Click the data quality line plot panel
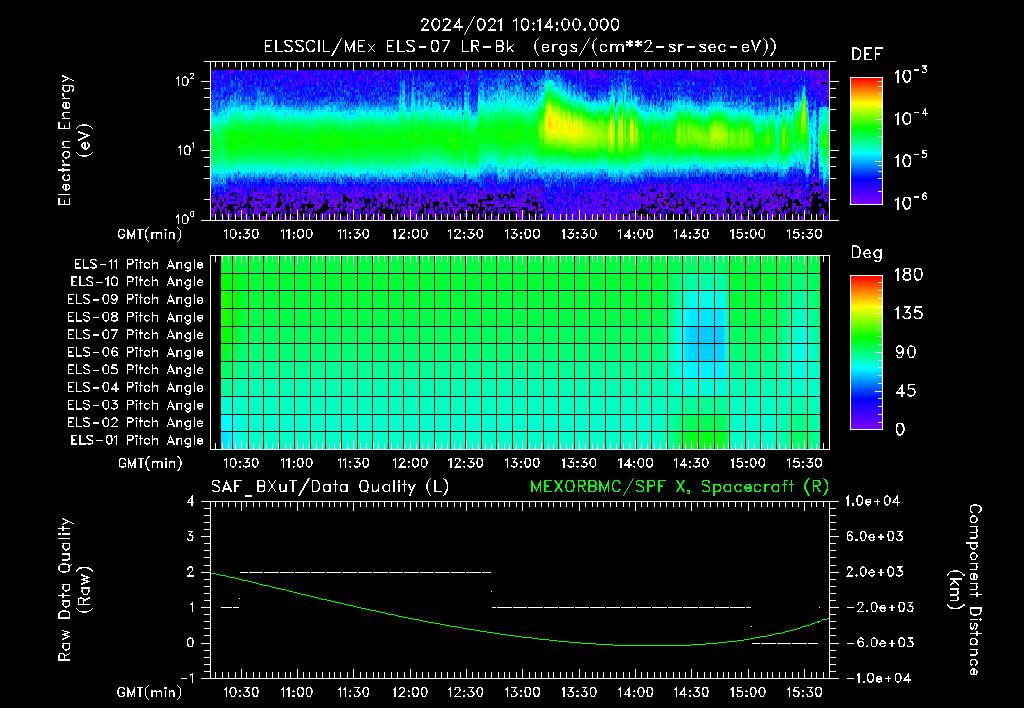The height and width of the screenshot is (708, 1024). tap(520, 590)
